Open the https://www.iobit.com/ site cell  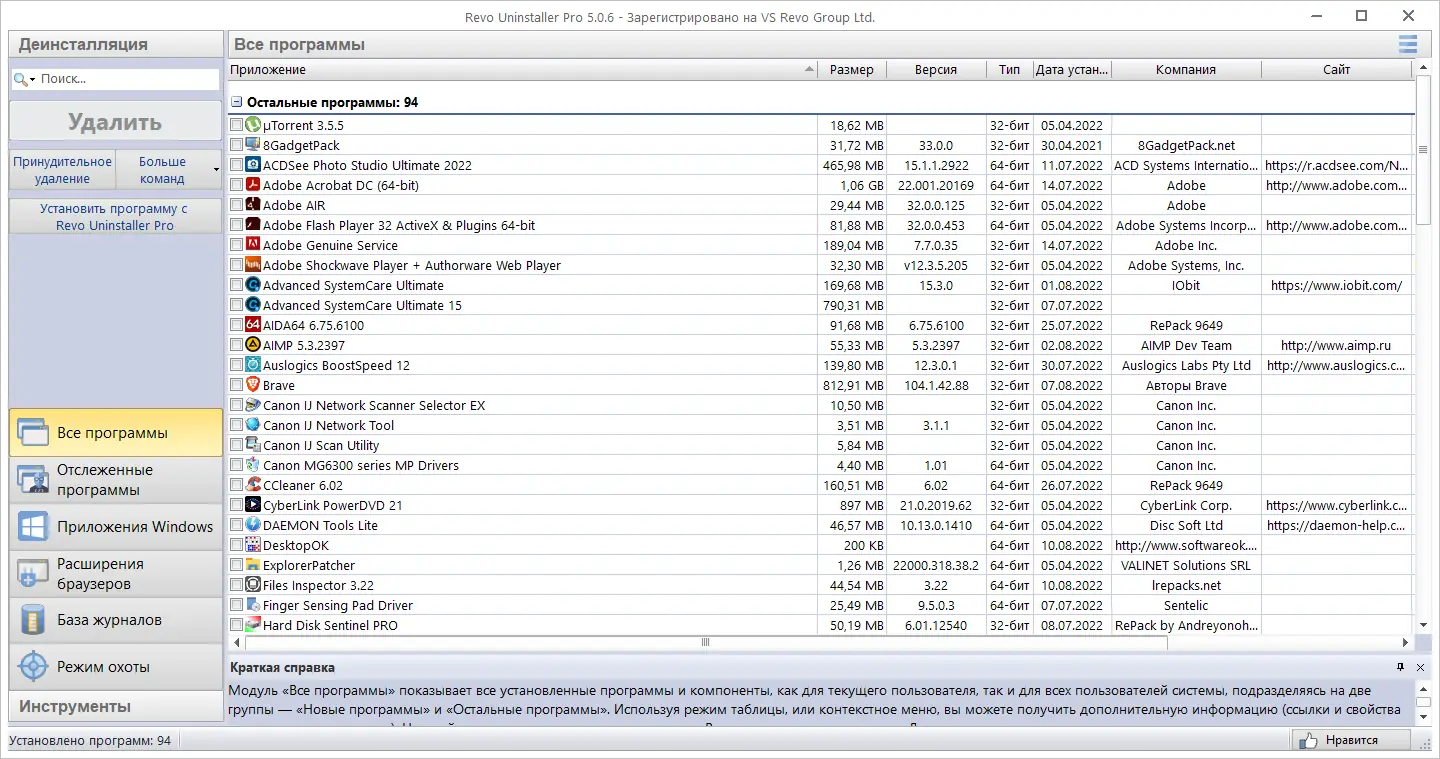1336,285
